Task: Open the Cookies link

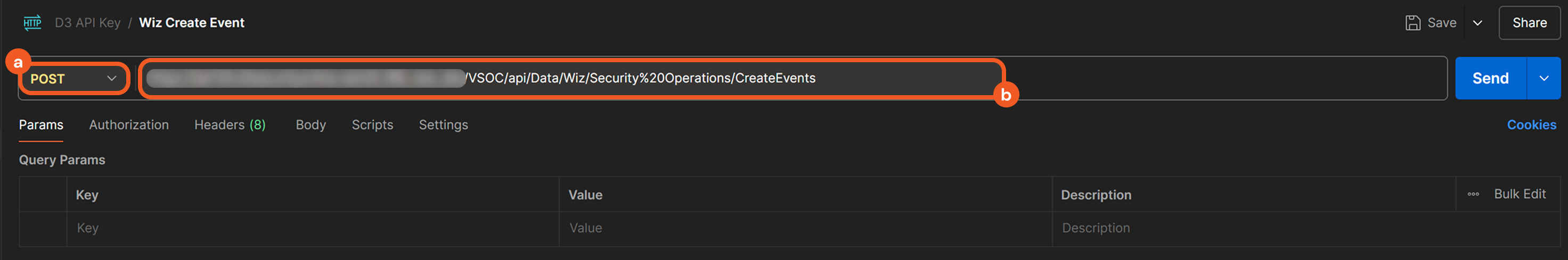Action: [1531, 124]
